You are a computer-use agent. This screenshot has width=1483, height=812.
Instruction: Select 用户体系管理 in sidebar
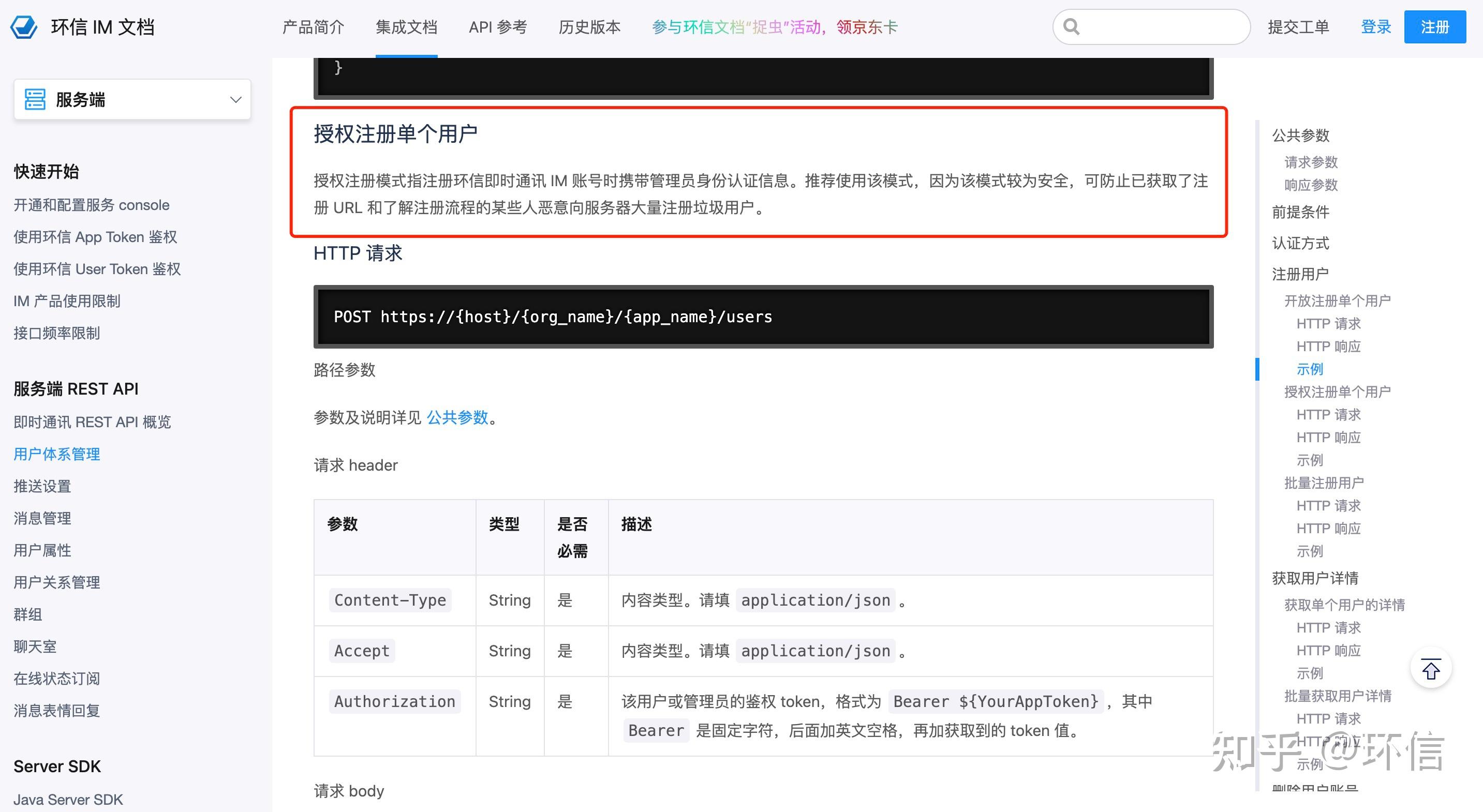point(57,454)
